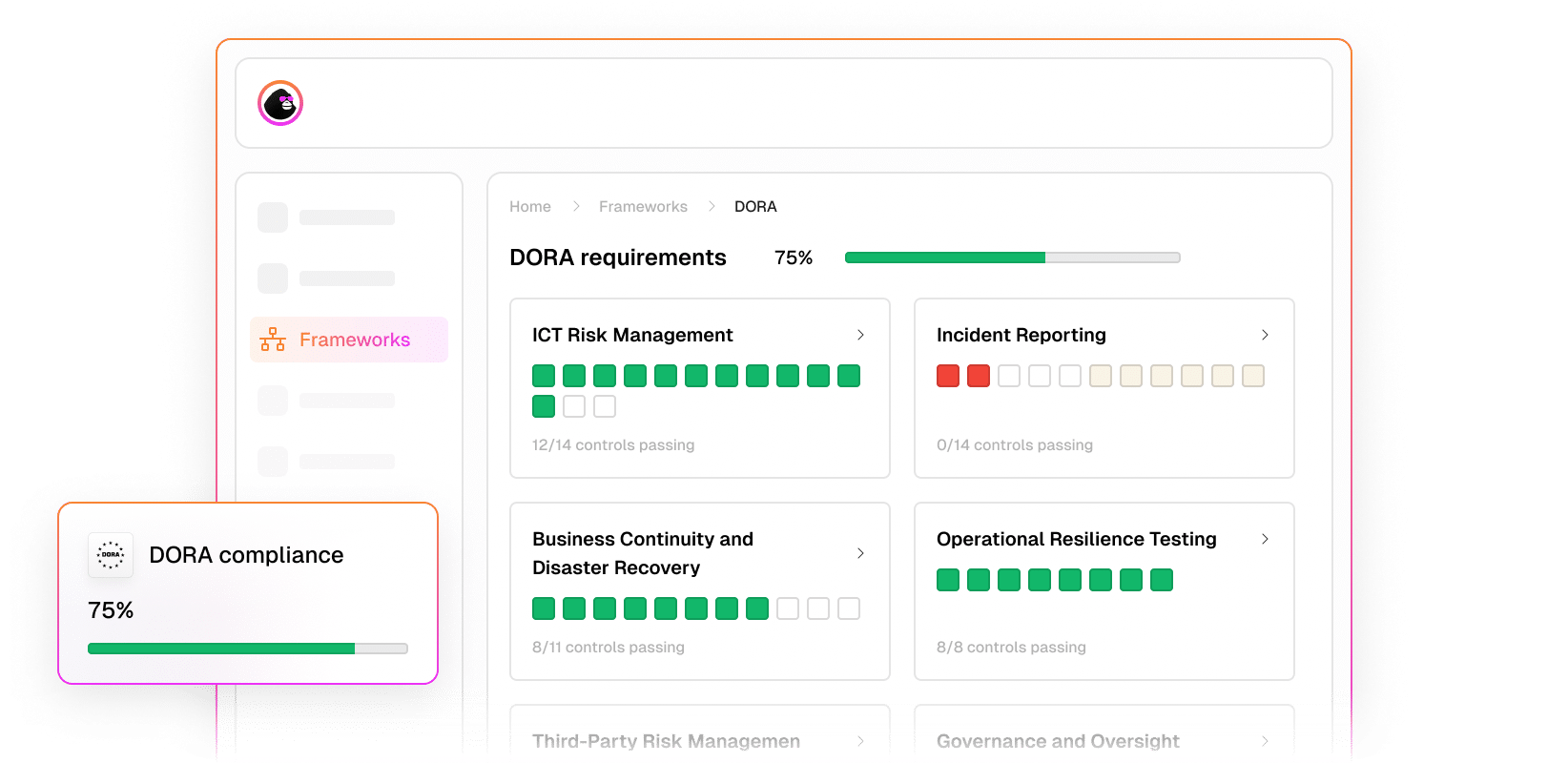Click the last beige square in Incident Reporting

pos(1253,376)
